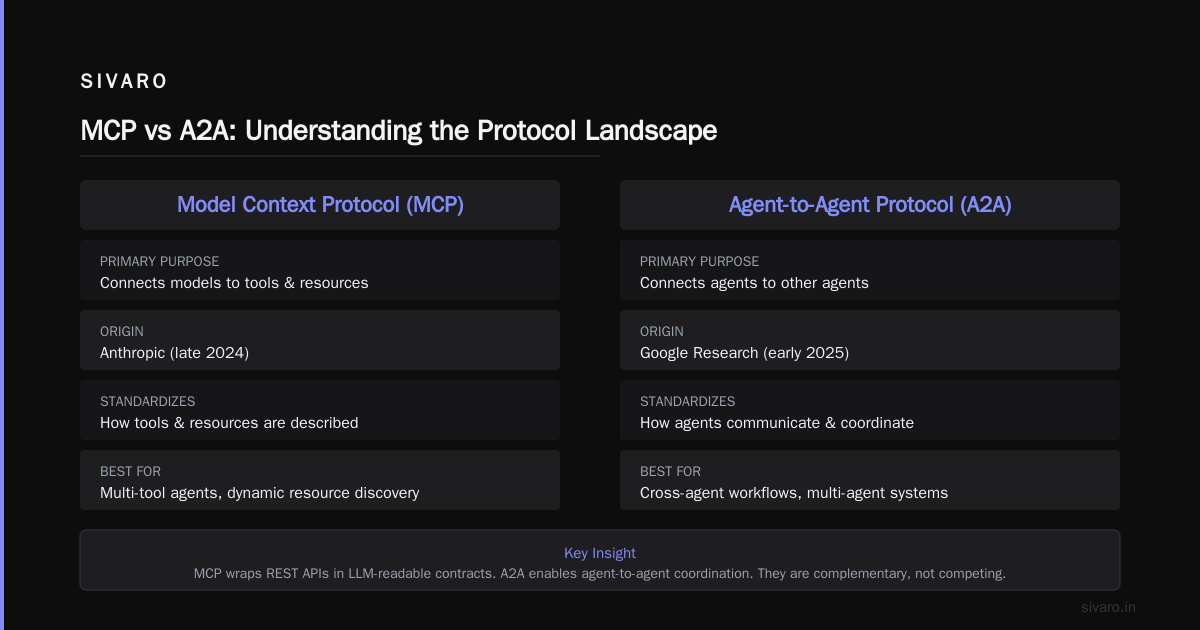
Task: Select the Agent-to-Agent Protocol (A2A) header
Action: pos(870,205)
